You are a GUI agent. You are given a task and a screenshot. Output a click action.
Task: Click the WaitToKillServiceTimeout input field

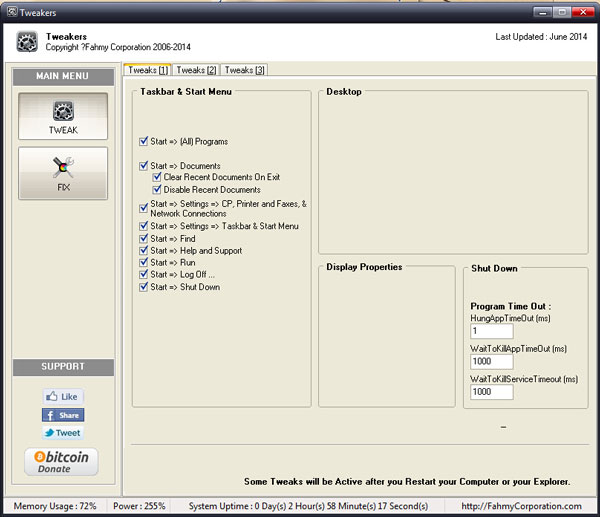(491, 393)
